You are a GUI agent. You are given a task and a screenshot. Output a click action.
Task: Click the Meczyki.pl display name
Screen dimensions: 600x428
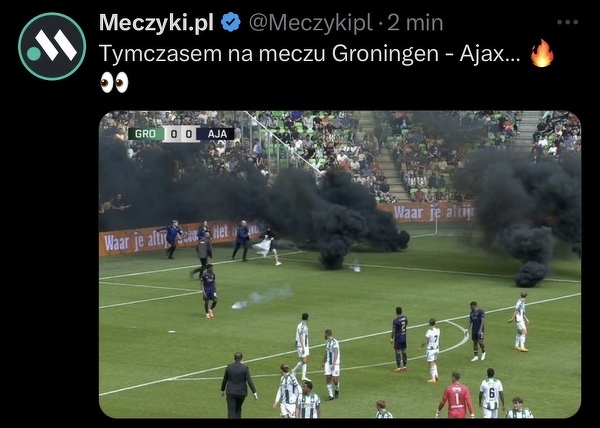(156, 23)
